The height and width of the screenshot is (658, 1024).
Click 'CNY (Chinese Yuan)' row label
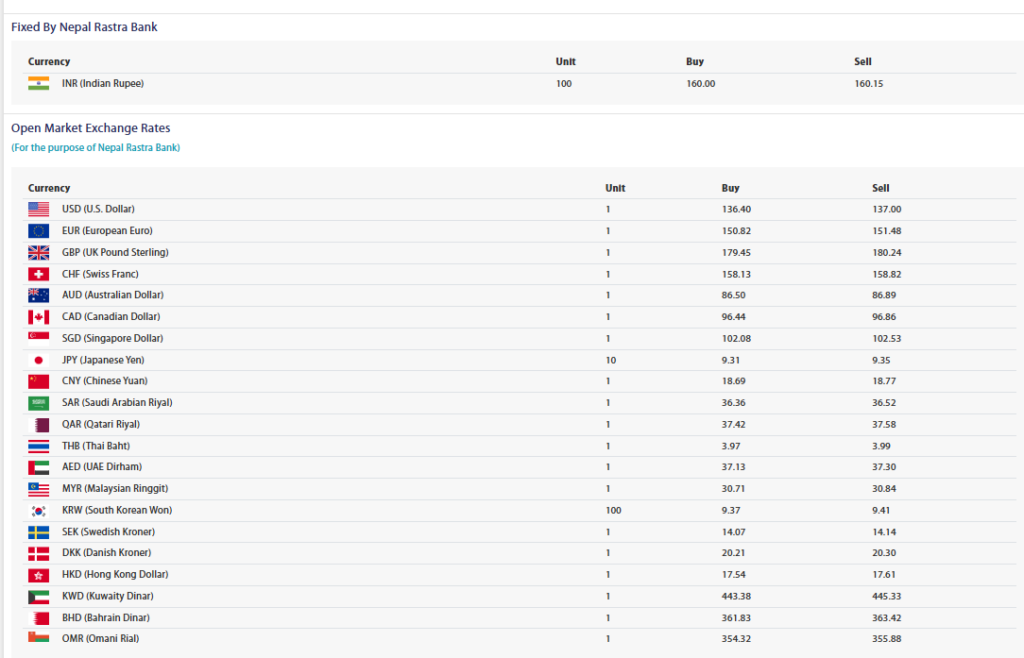104,381
